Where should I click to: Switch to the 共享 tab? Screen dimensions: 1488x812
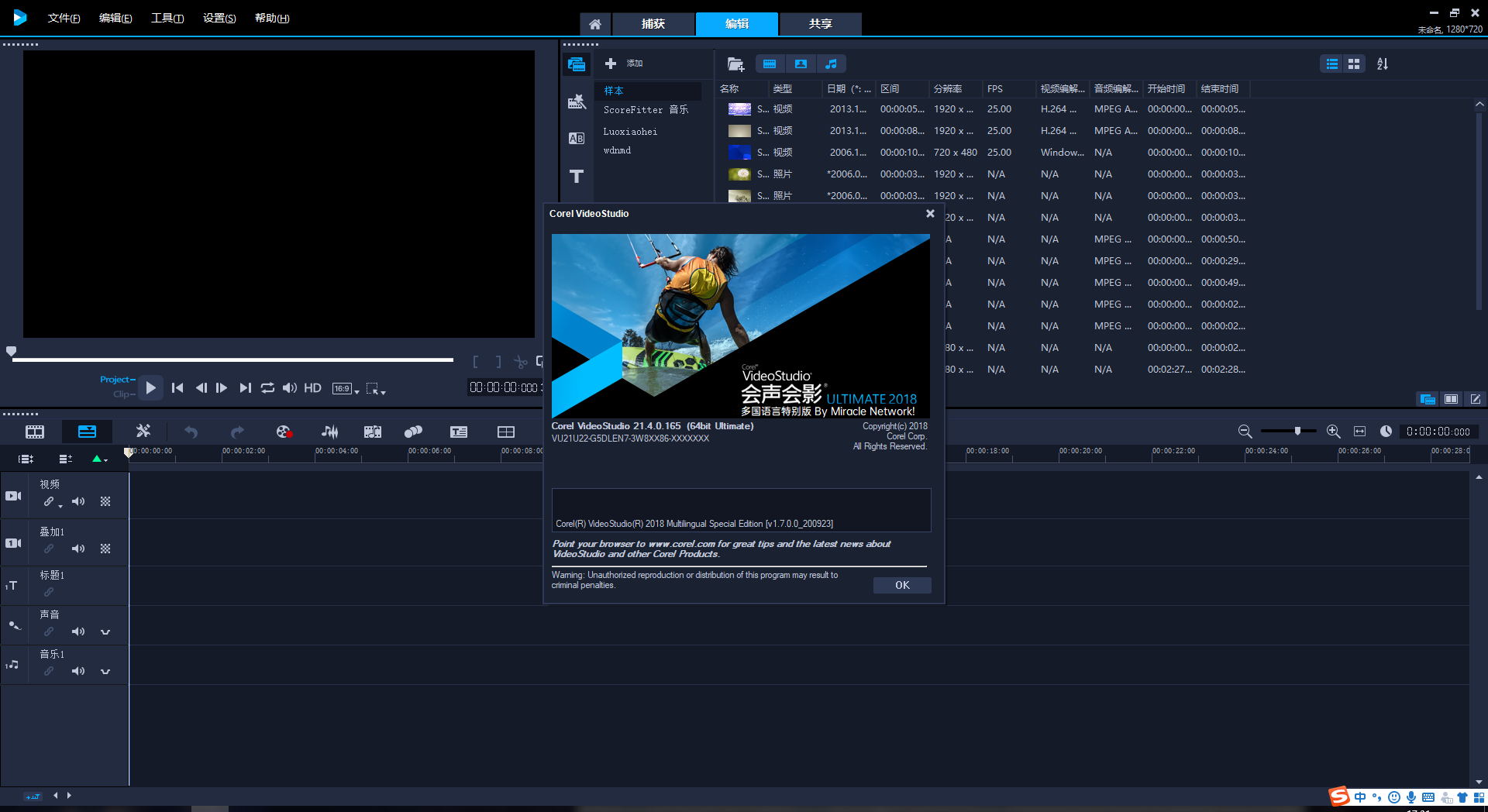(x=821, y=24)
